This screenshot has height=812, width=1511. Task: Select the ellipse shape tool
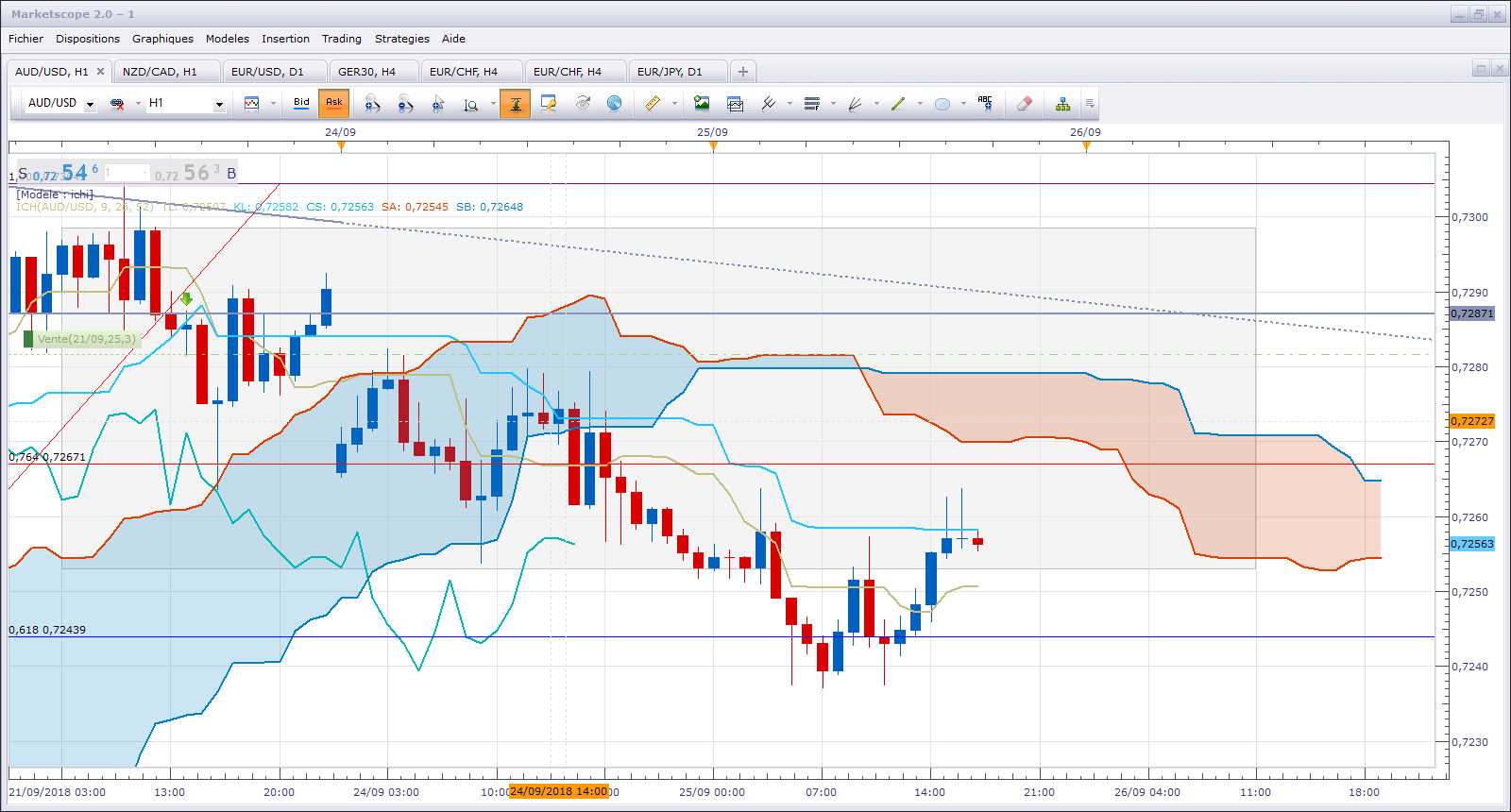pyautogui.click(x=942, y=104)
